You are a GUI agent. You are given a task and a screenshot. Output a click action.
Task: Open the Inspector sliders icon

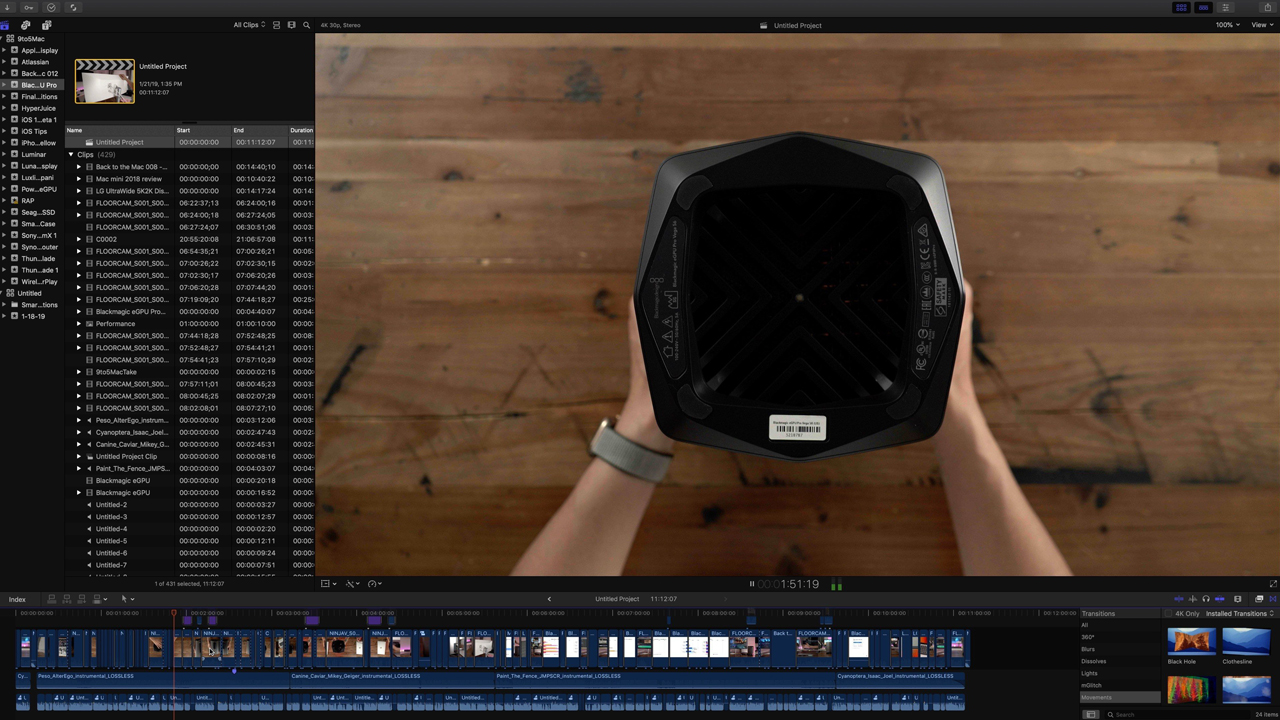click(x=1225, y=7)
